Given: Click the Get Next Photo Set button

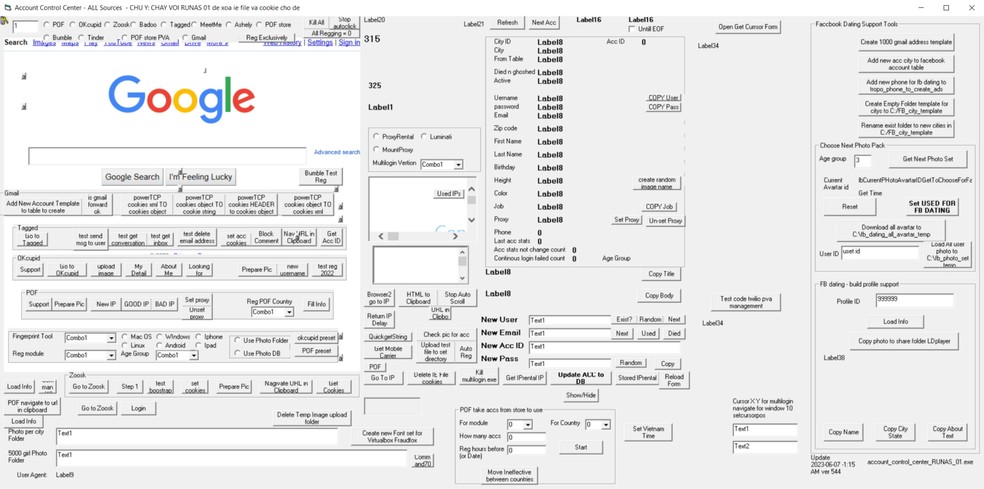Looking at the screenshot, I should click(927, 159).
